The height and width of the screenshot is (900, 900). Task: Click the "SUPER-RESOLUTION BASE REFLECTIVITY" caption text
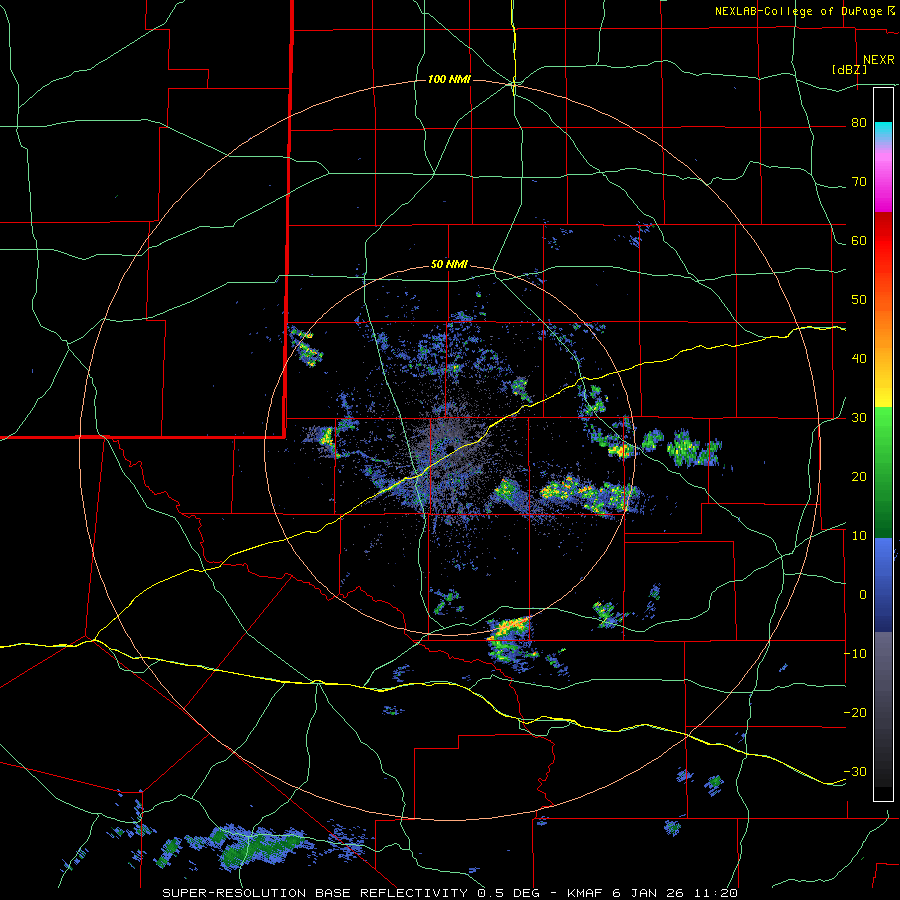(x=315, y=893)
